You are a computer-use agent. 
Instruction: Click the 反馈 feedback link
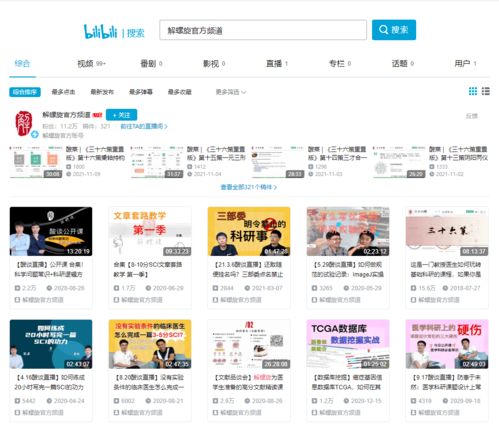pyautogui.click(x=472, y=116)
